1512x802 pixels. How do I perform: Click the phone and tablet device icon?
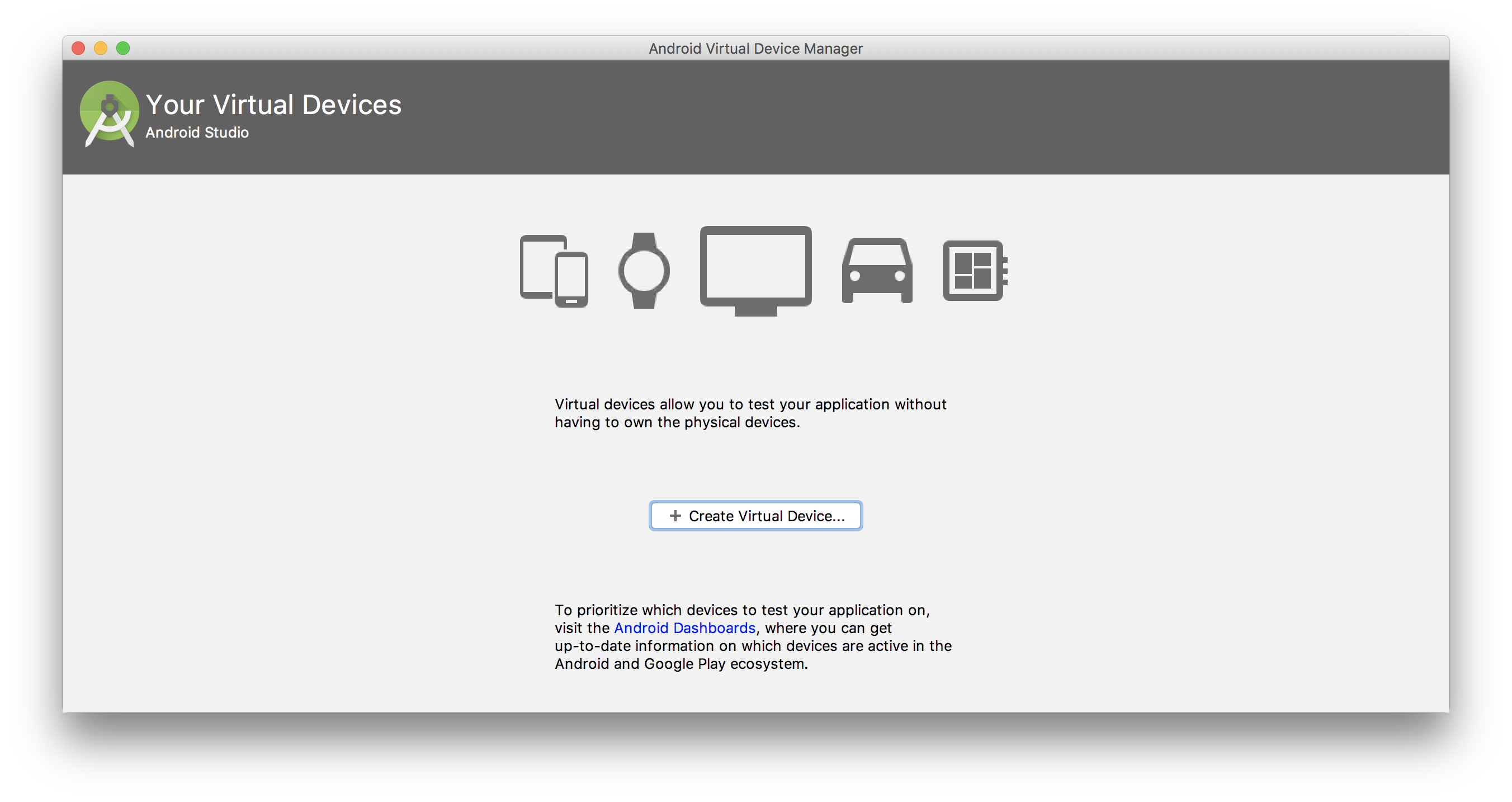click(554, 271)
